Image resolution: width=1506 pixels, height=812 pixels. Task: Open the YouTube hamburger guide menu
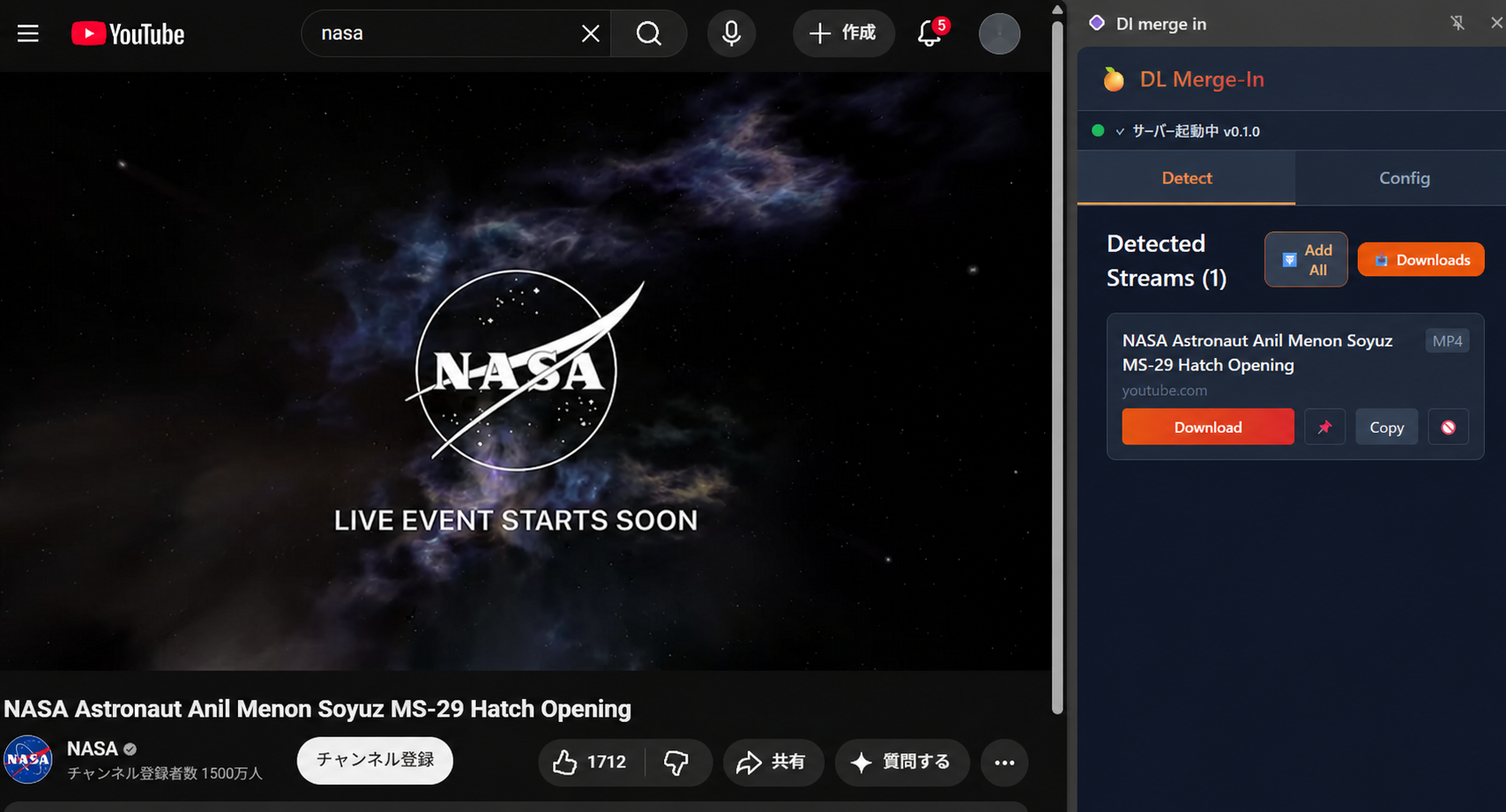pyautogui.click(x=28, y=34)
